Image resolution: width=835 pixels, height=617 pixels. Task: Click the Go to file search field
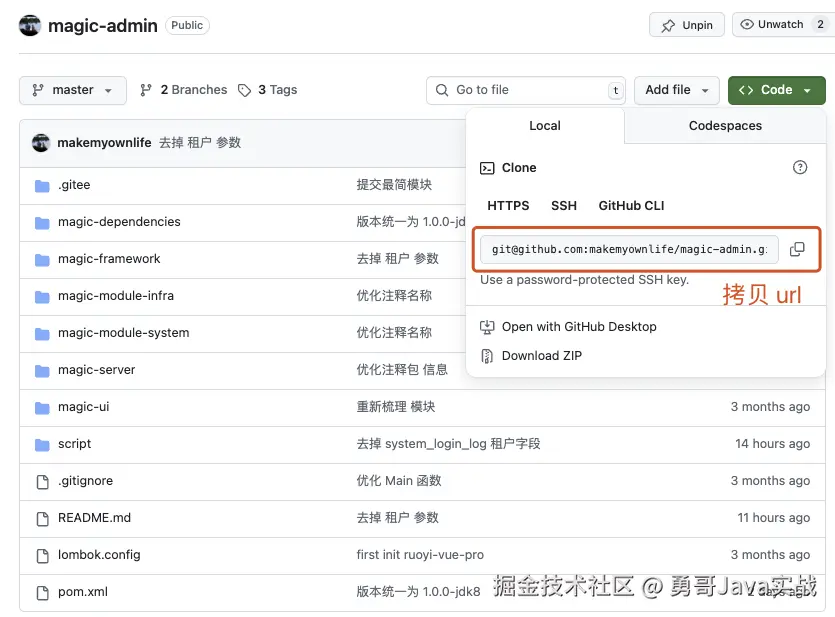[526, 90]
